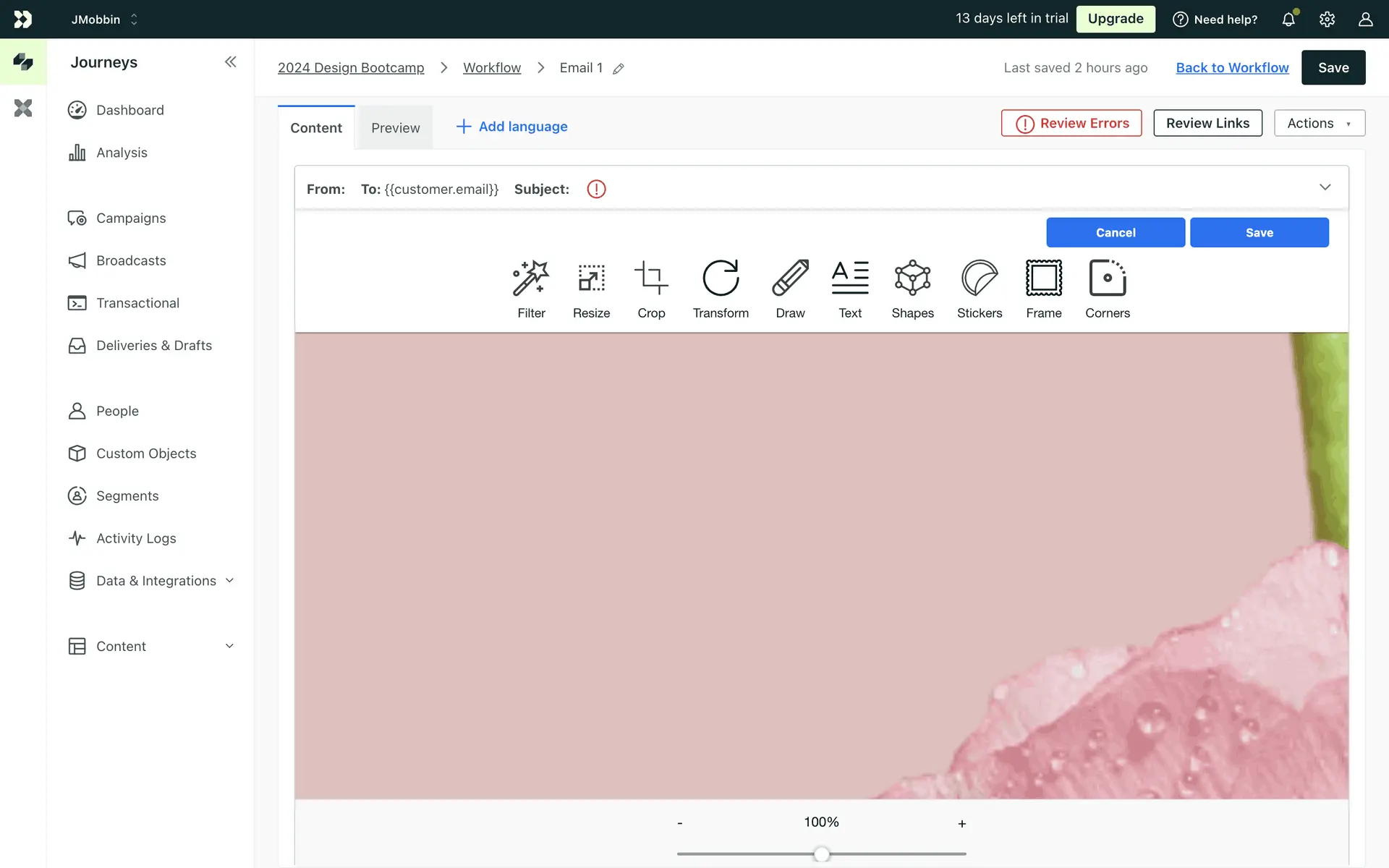This screenshot has height=868, width=1389.
Task: Select the Shapes tool
Action: tap(912, 288)
